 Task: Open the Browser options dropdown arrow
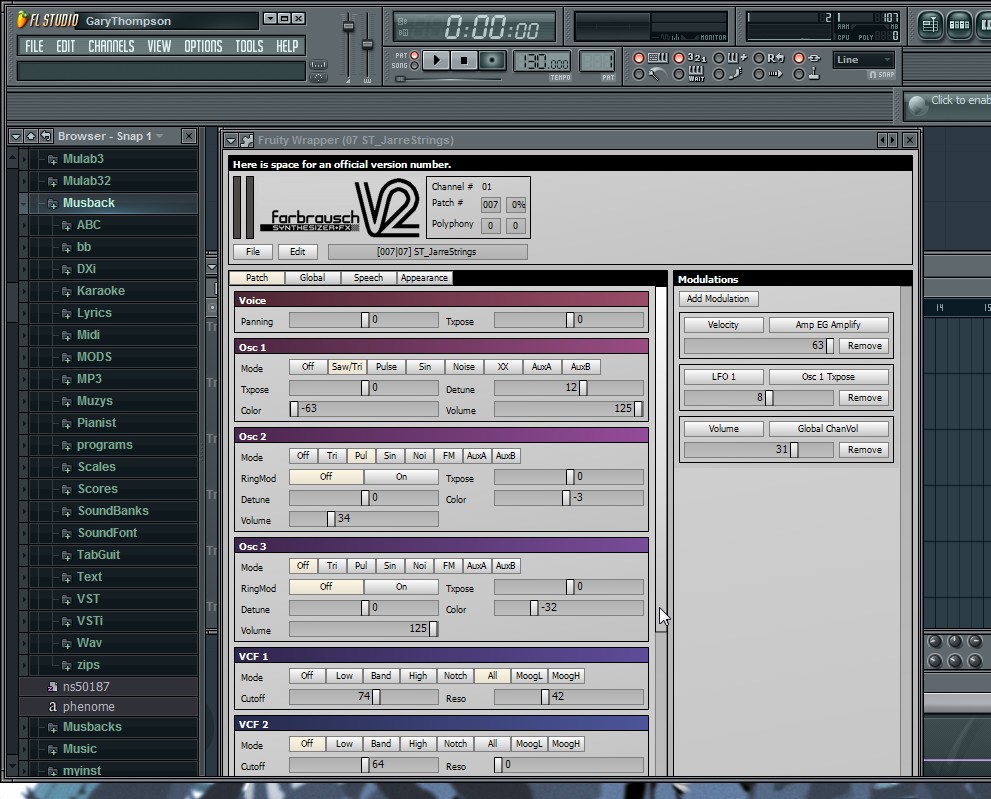16,136
